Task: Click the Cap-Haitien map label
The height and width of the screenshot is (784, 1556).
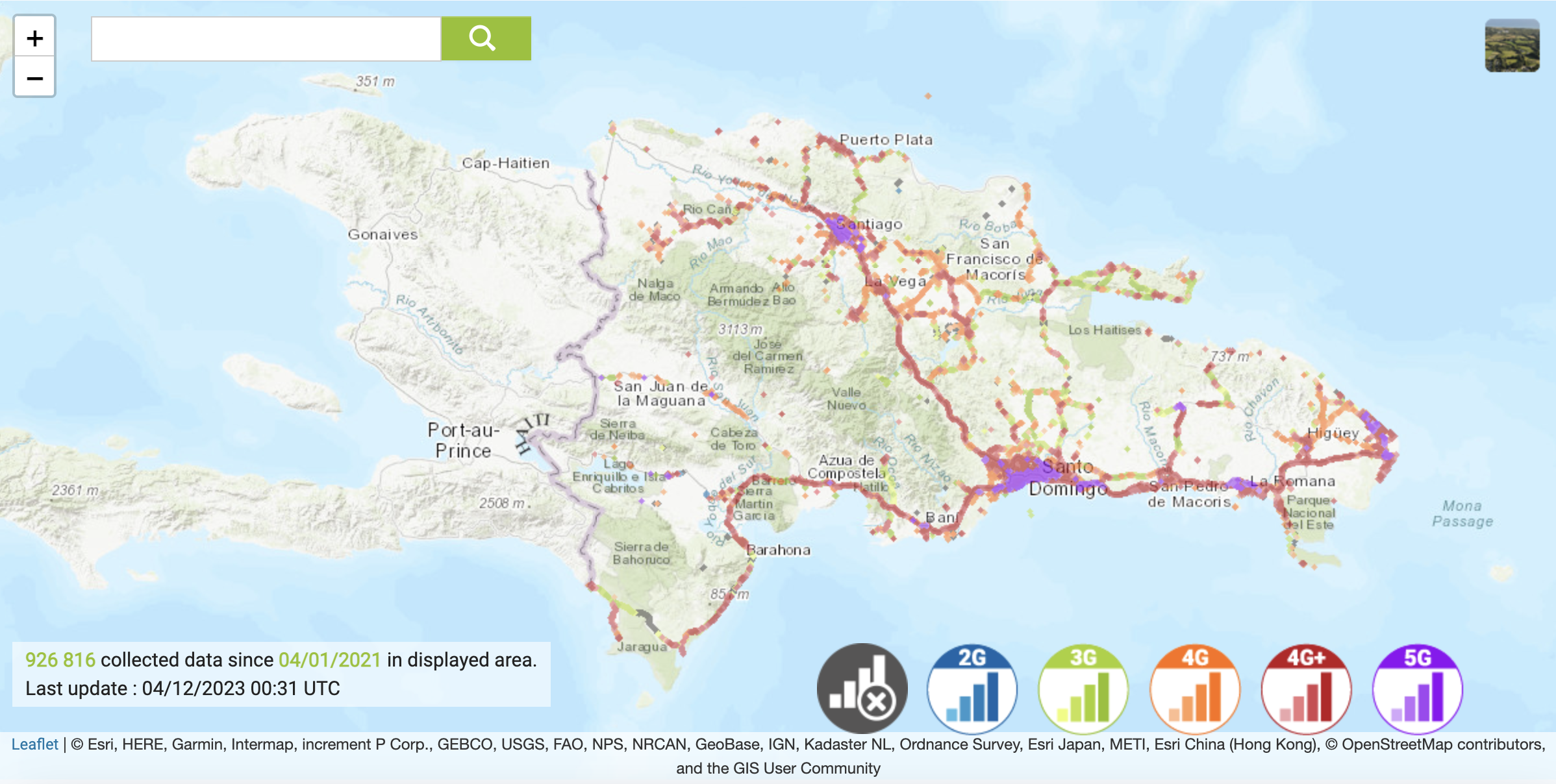Action: click(506, 163)
